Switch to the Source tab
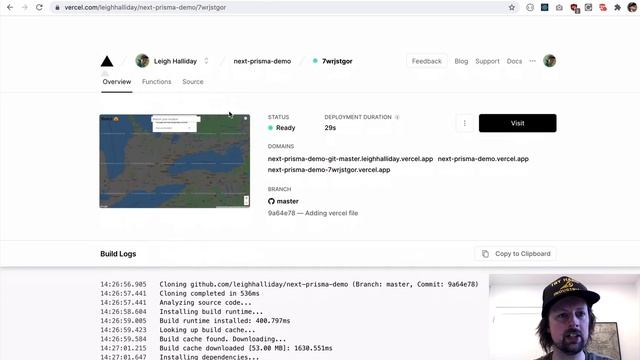640x360 pixels. pos(193,82)
